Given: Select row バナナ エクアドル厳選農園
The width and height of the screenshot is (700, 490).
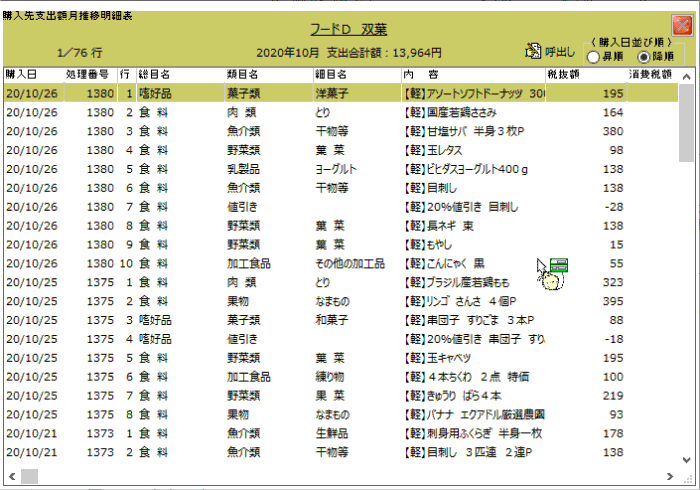Looking at the screenshot, I should (341, 415).
